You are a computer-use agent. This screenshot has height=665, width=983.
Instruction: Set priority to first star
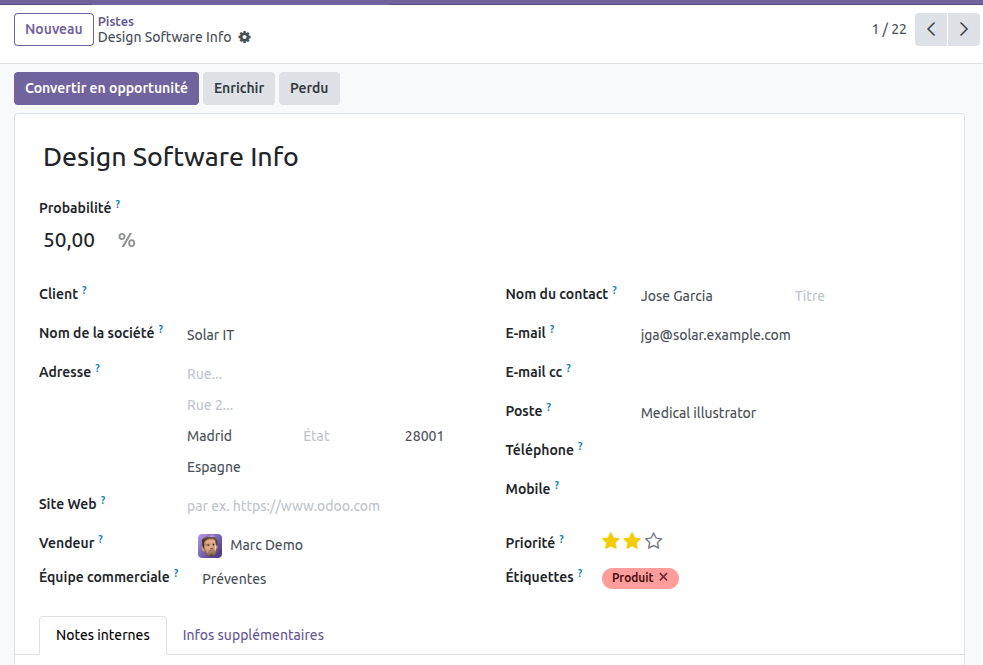tap(611, 541)
